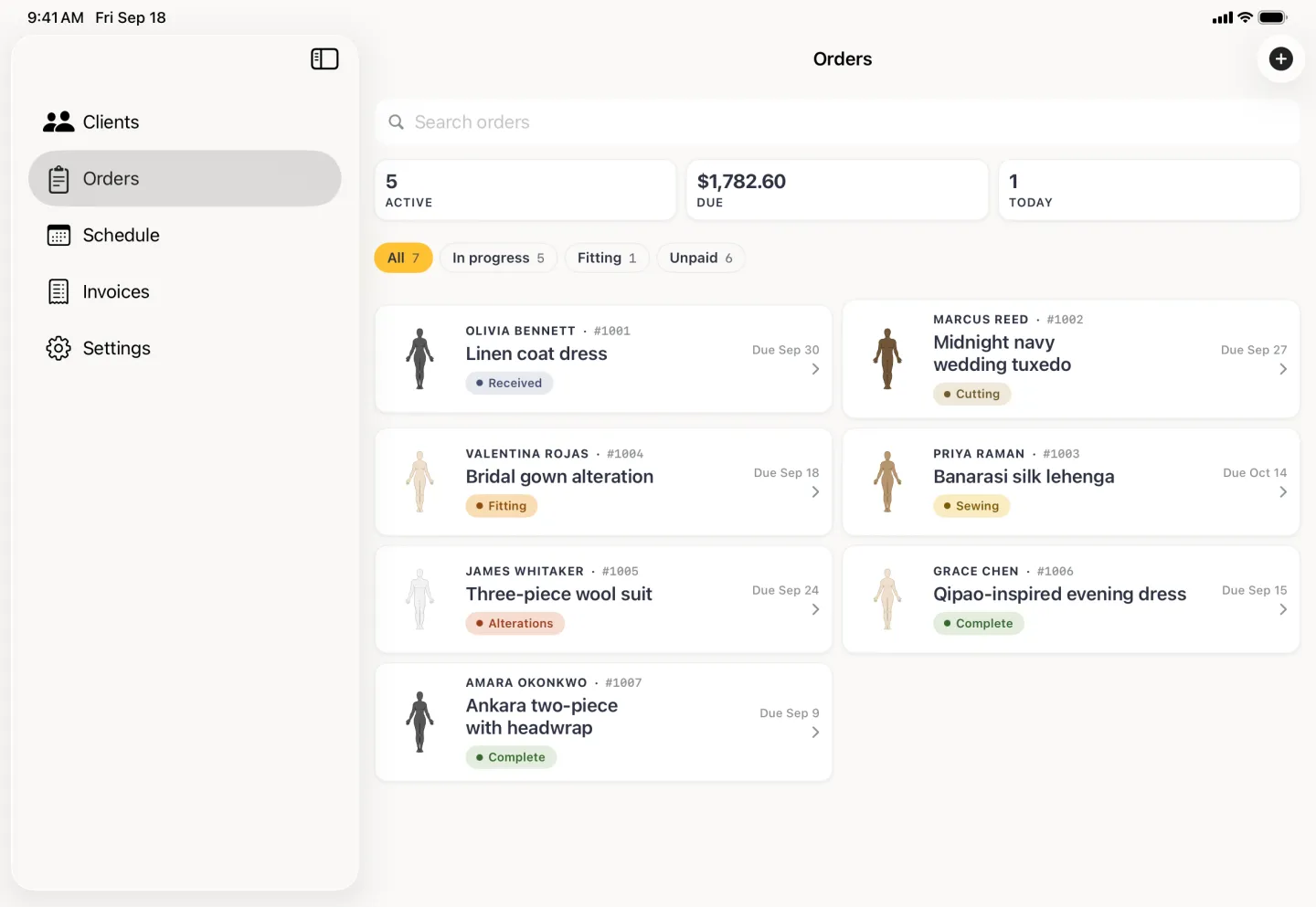Select the All 7 filter
This screenshot has width=1316, height=907.
[403, 258]
